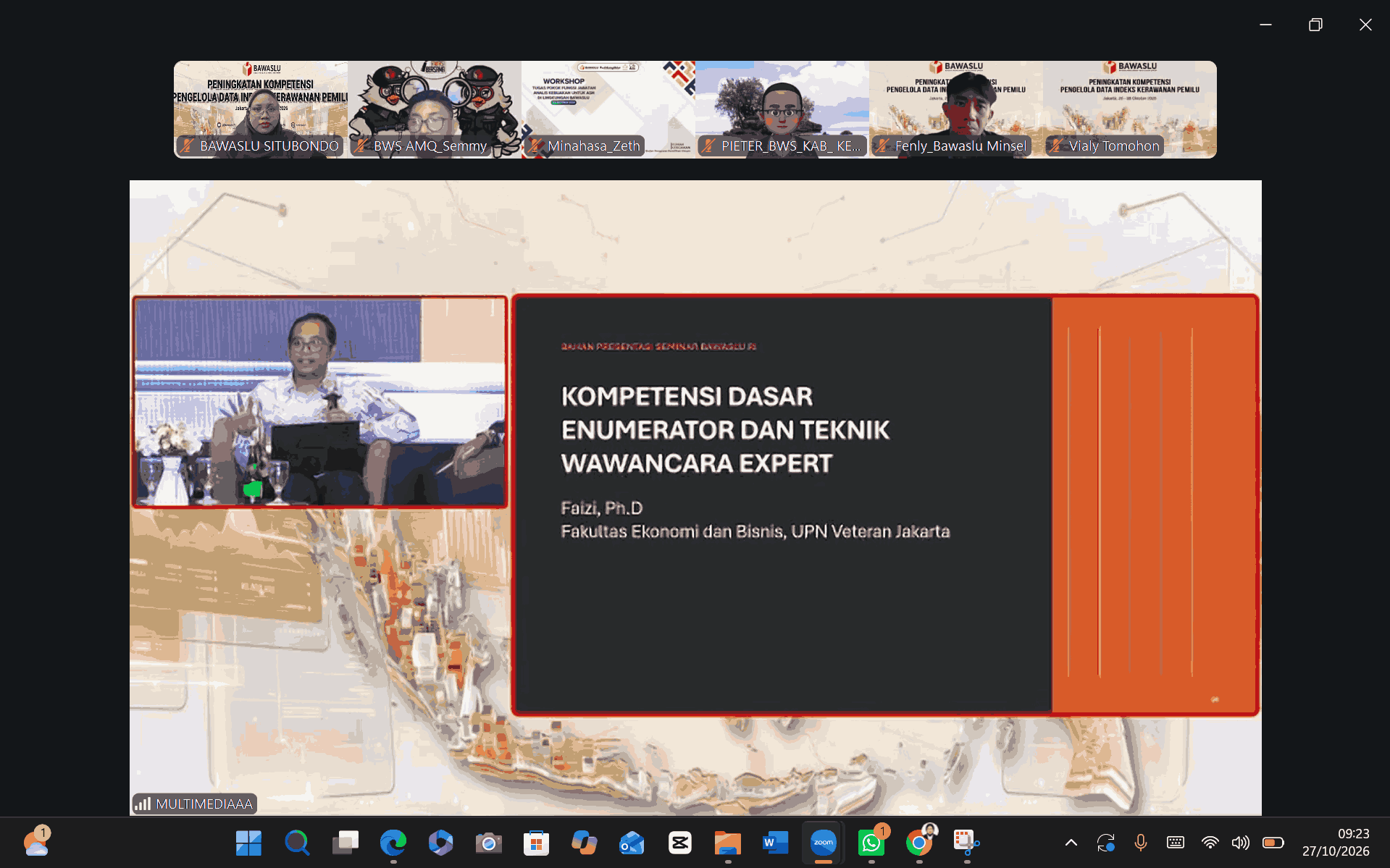This screenshot has height=868, width=1390.
Task: Click the sync status tray icon
Action: click(x=1106, y=843)
